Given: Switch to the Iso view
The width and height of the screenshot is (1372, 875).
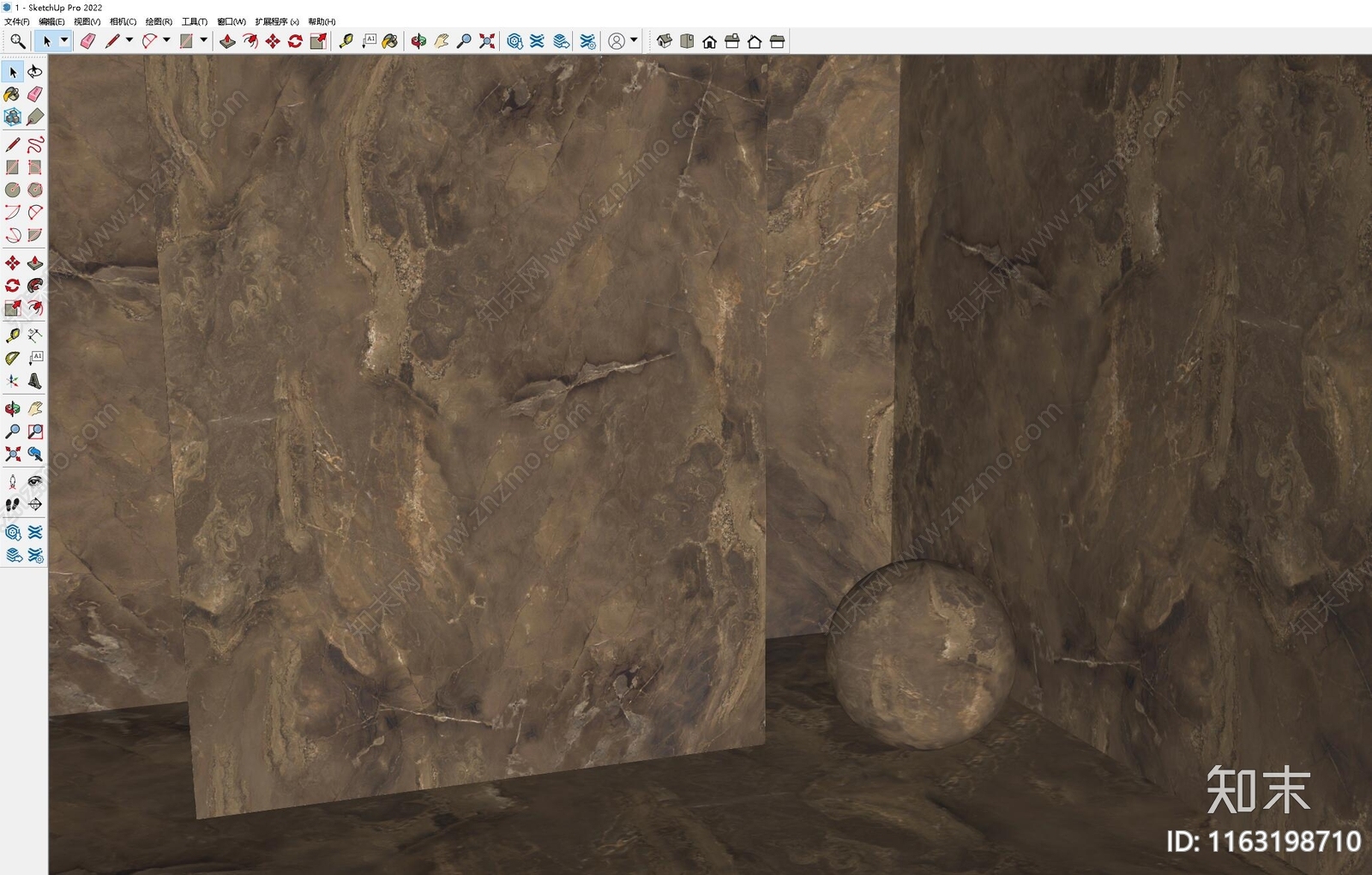Looking at the screenshot, I should pos(664,41).
